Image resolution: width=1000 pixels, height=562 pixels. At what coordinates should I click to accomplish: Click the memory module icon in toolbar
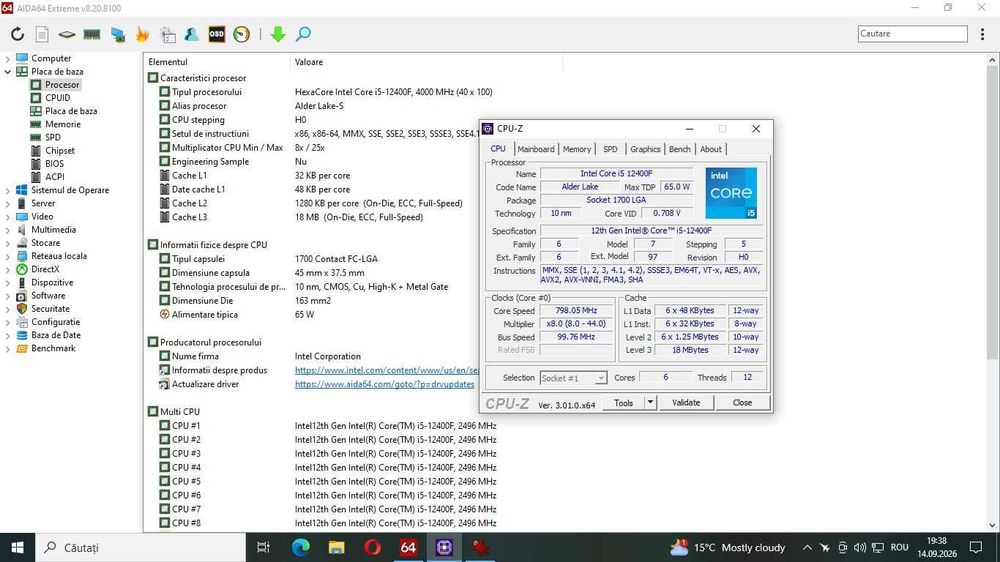click(x=92, y=34)
